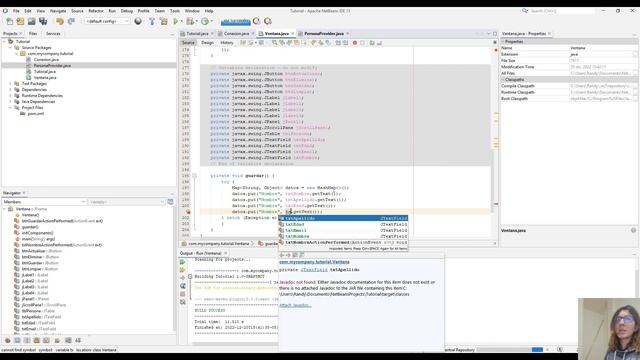Click the blue progress bar in status bar

[x=537, y=350]
